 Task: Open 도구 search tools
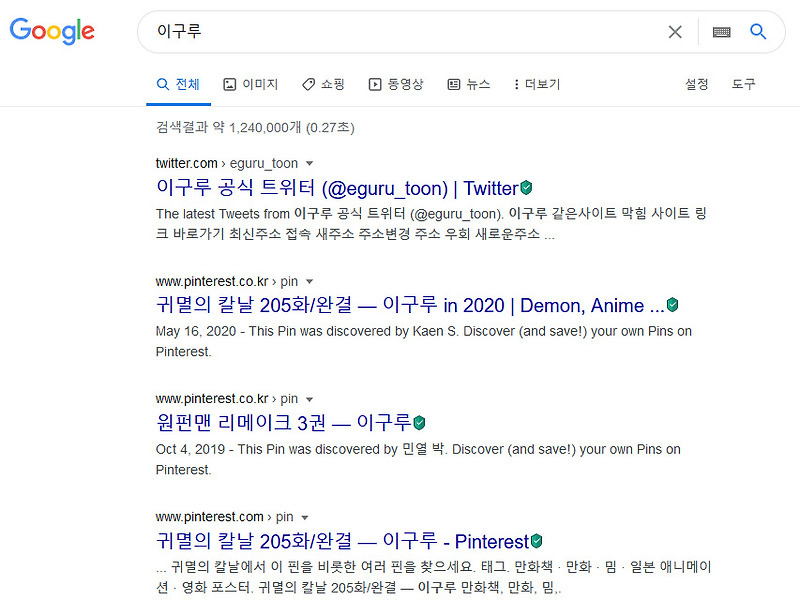[743, 84]
